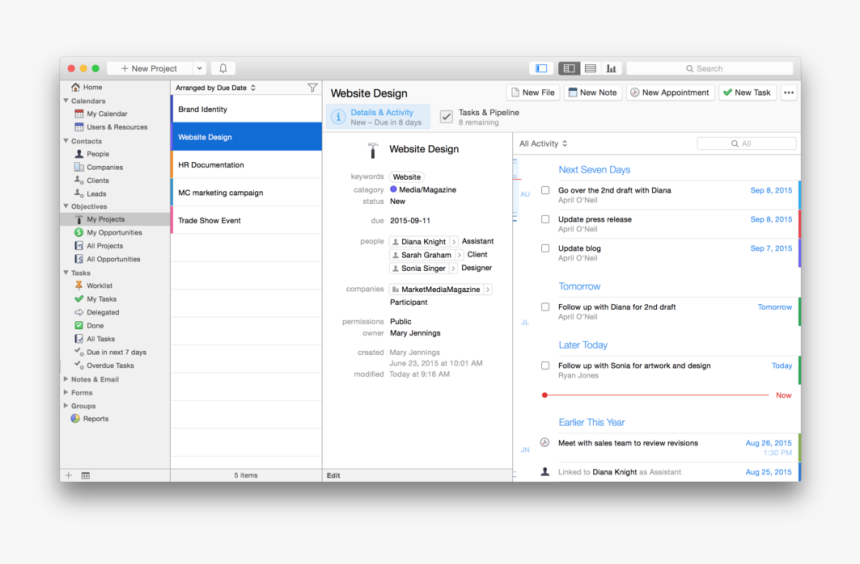860x564 pixels.
Task: Select the HR Documentation project
Action: pos(246,165)
